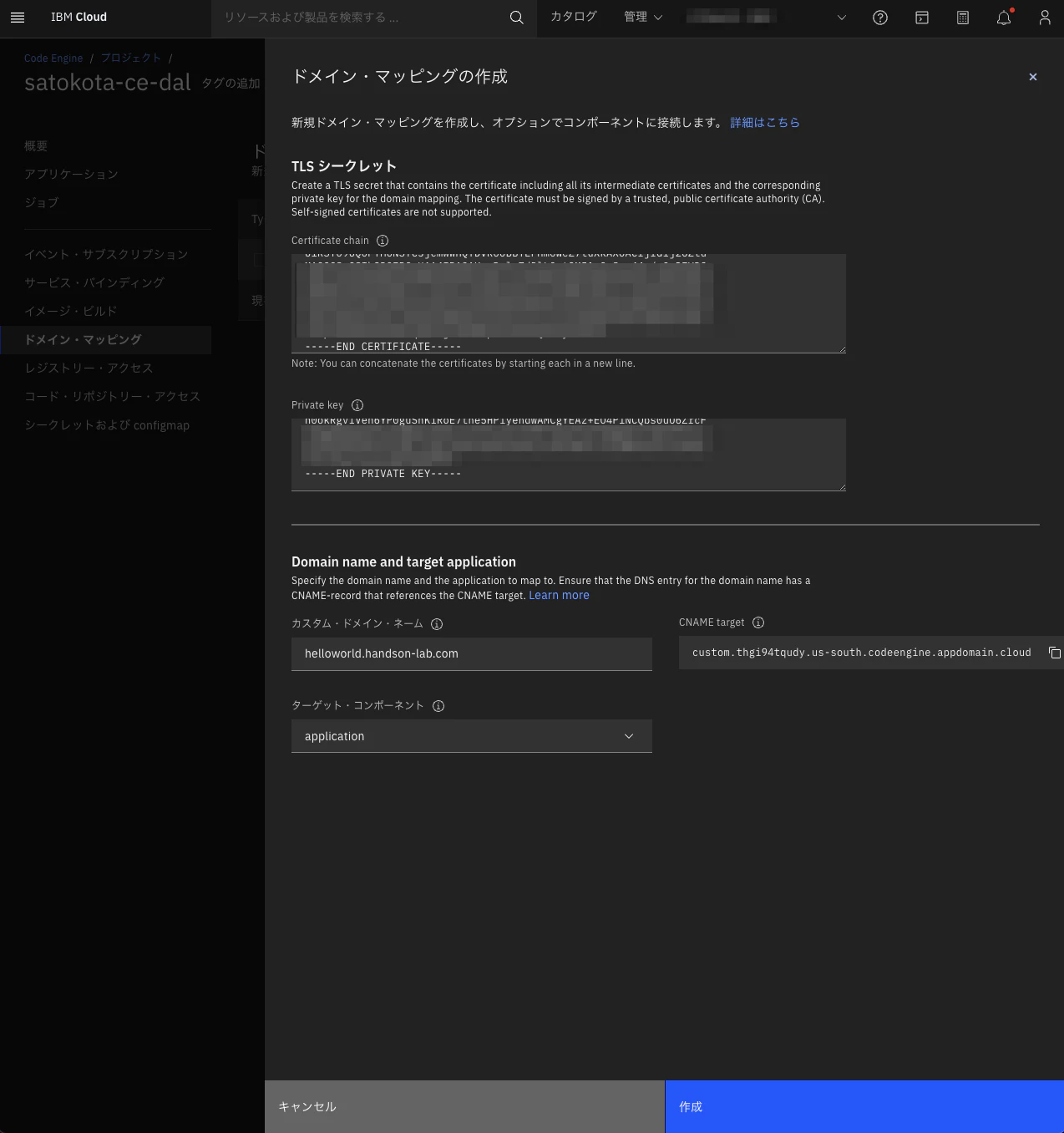Open the help question mark icon
The height and width of the screenshot is (1133, 1064).
[880, 18]
